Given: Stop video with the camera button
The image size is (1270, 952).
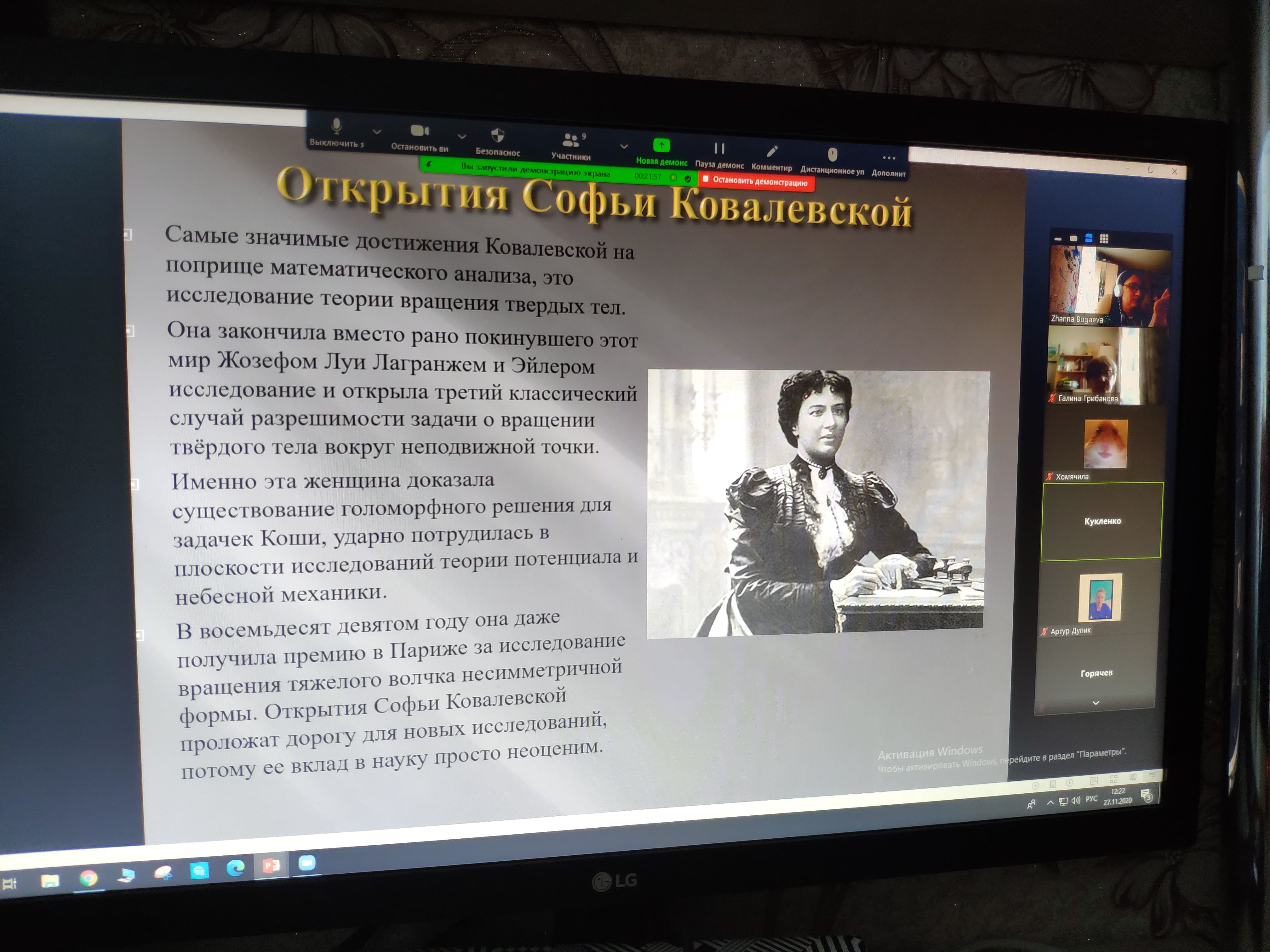Looking at the screenshot, I should click(420, 138).
